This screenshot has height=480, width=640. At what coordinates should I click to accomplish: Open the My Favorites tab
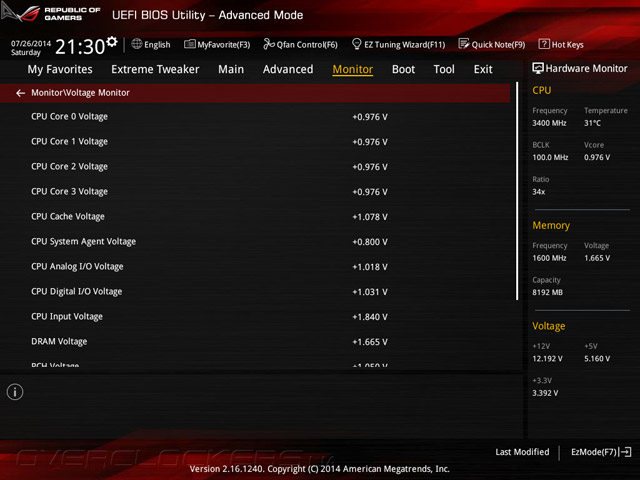[x=60, y=69]
